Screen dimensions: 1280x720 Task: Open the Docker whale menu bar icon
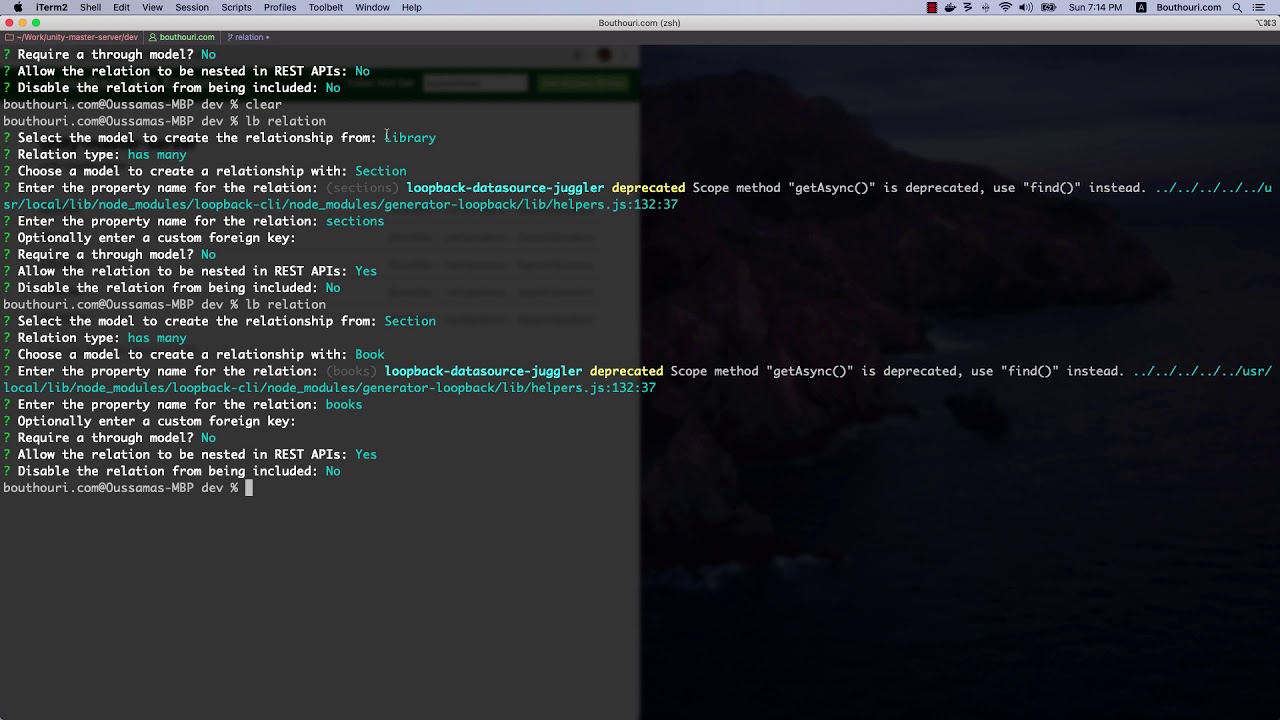coord(950,7)
